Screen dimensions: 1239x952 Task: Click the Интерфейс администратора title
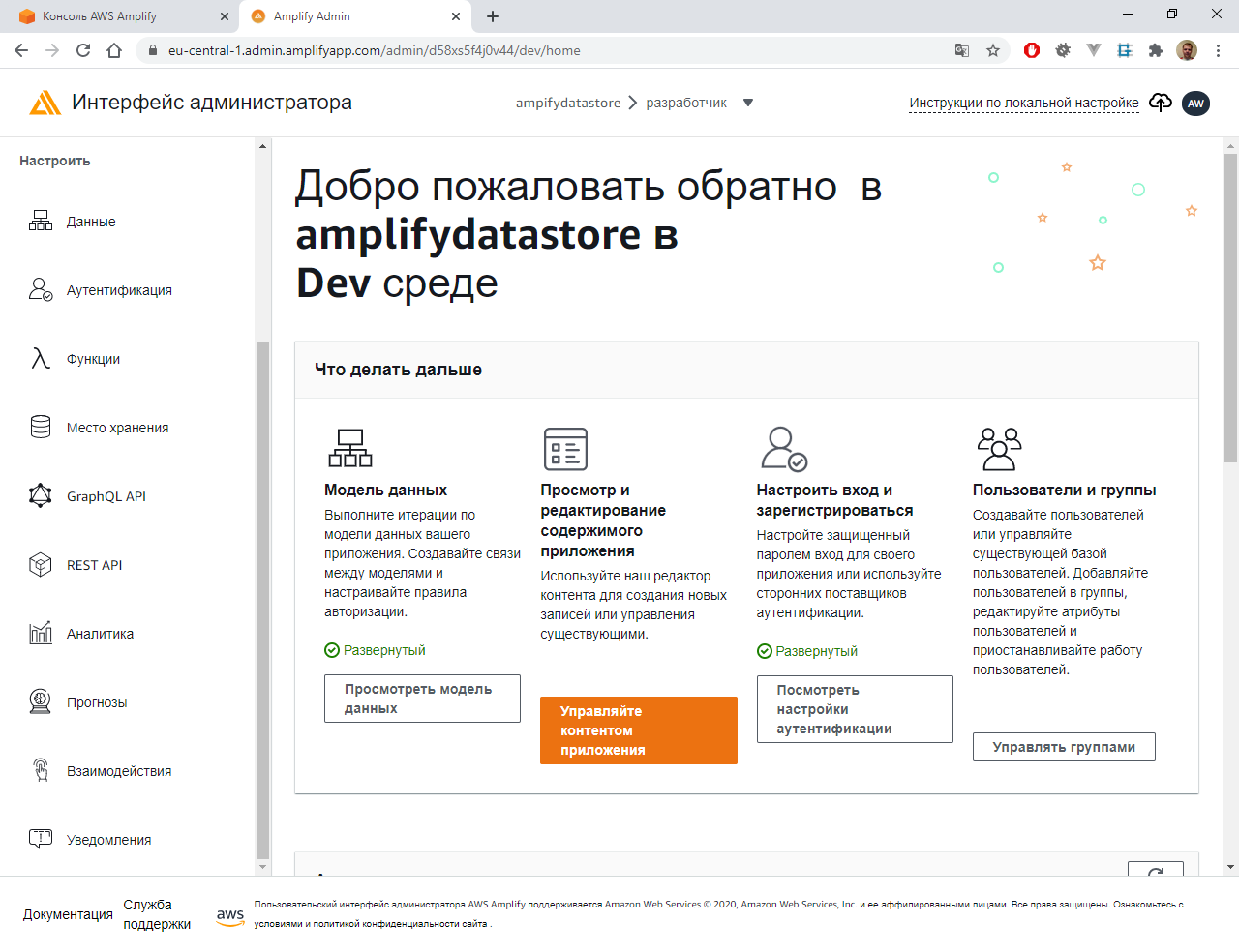212,103
